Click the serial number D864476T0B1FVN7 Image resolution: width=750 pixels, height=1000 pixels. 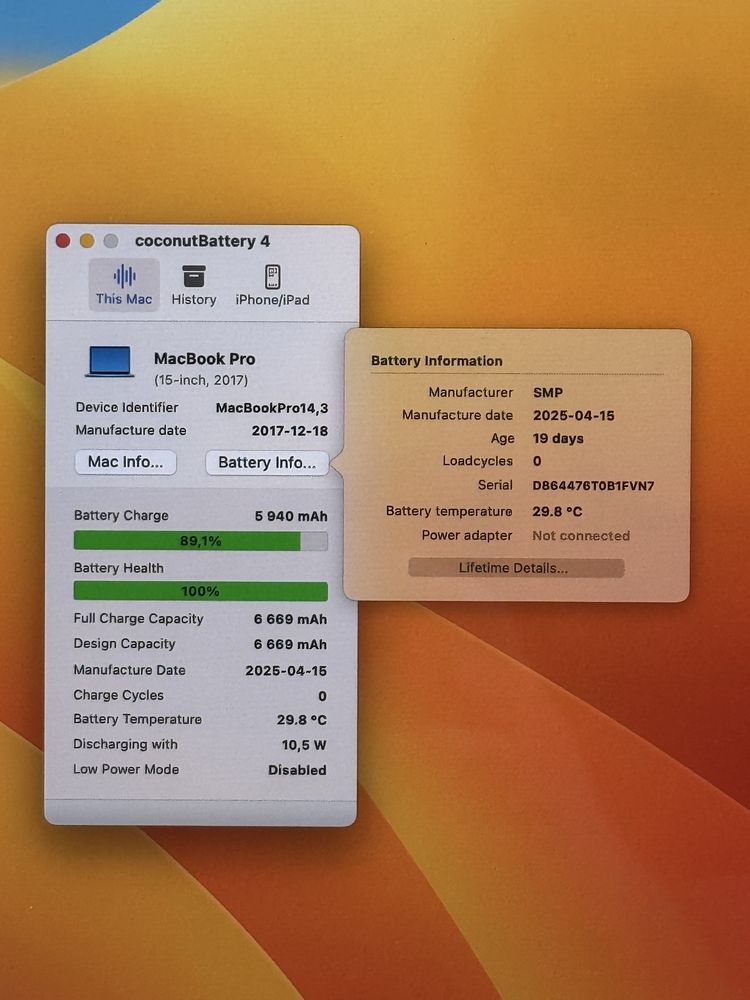point(594,486)
